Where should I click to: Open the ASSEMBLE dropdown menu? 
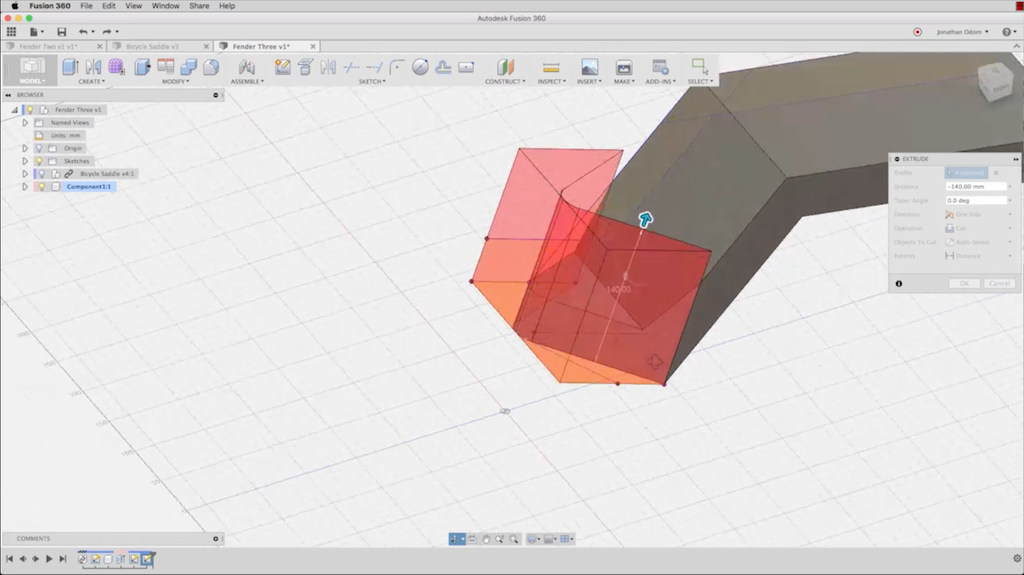coord(247,82)
